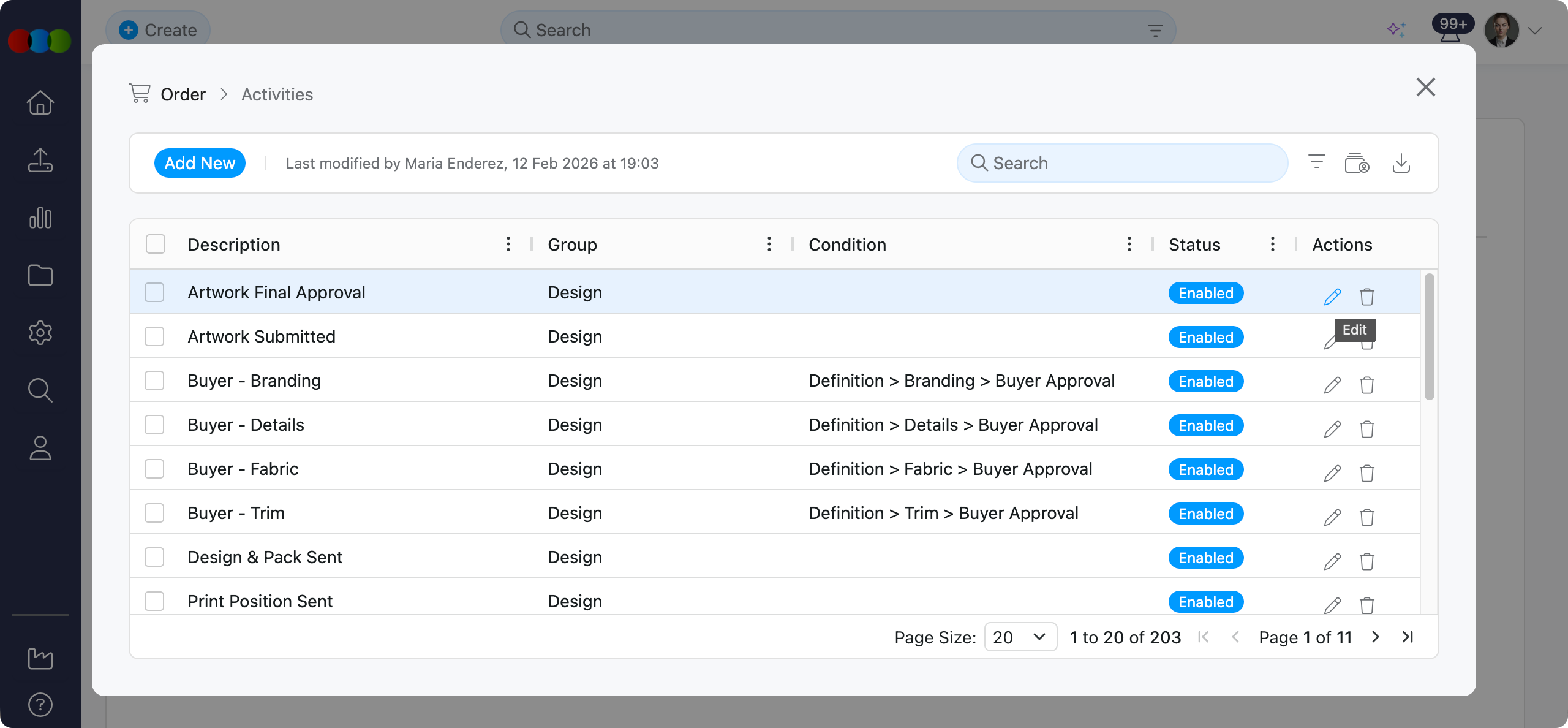Check the Buyer - Fabric row checkbox
This screenshot has height=728, width=1568.
[x=154, y=469]
